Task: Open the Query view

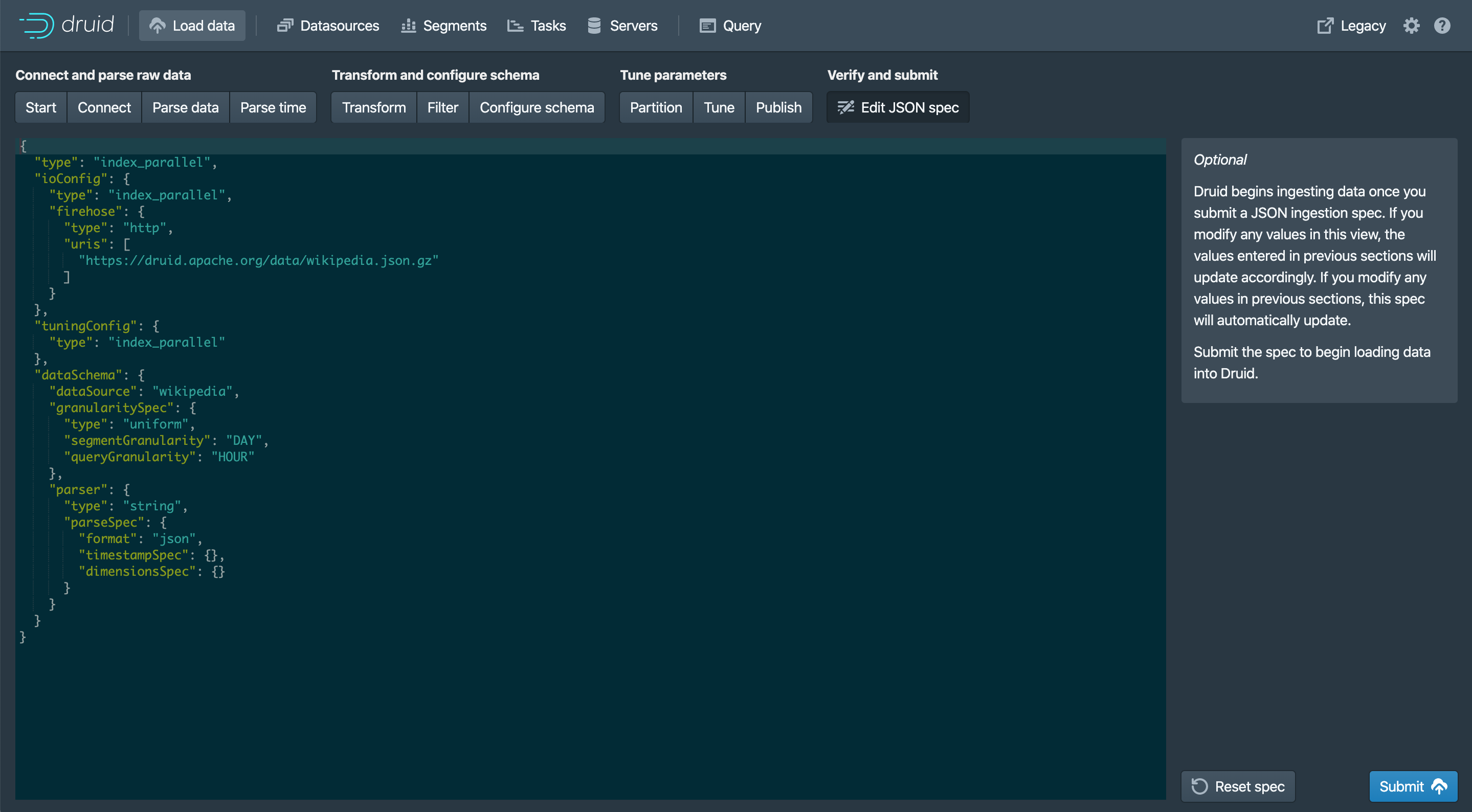Action: [x=730, y=26]
